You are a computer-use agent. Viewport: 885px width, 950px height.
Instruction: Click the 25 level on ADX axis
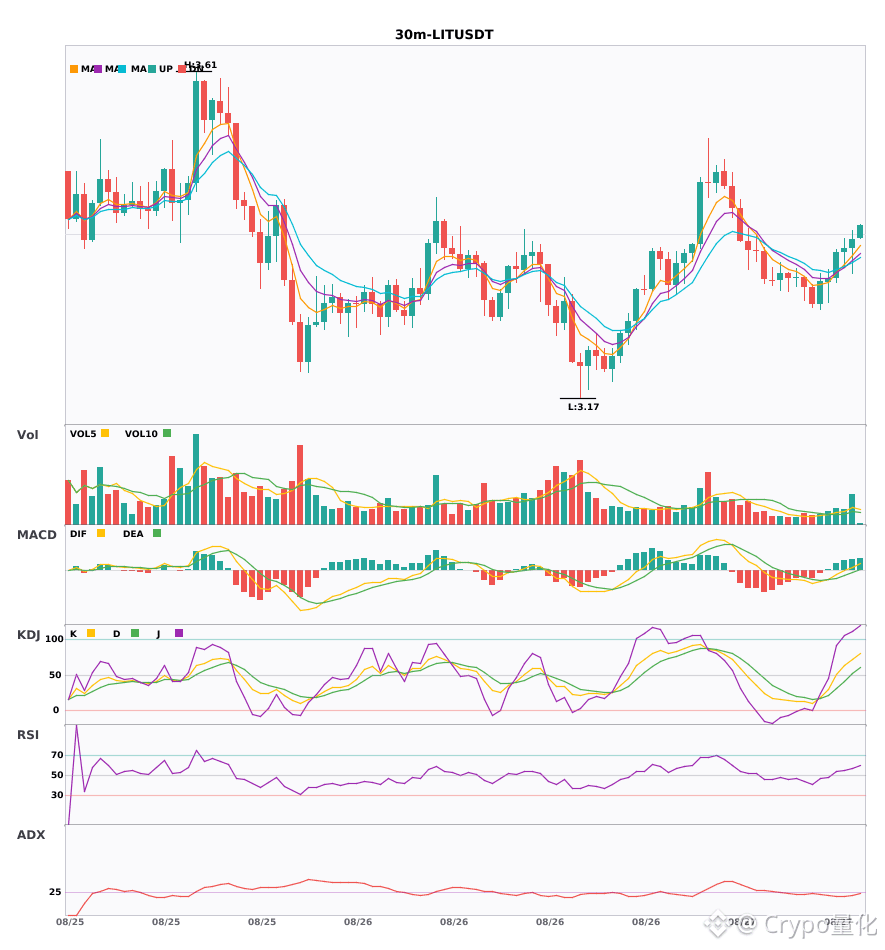(x=55, y=892)
